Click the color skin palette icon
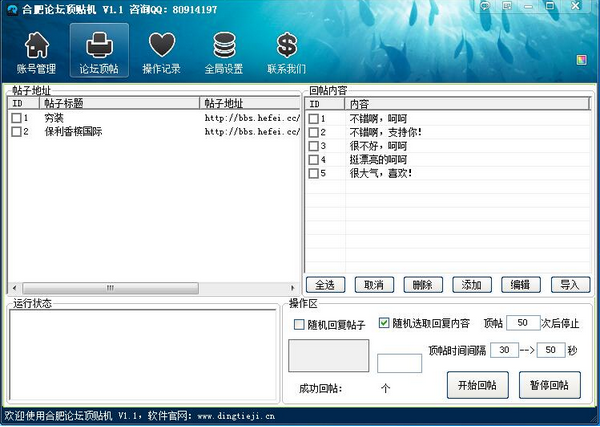 click(x=581, y=60)
